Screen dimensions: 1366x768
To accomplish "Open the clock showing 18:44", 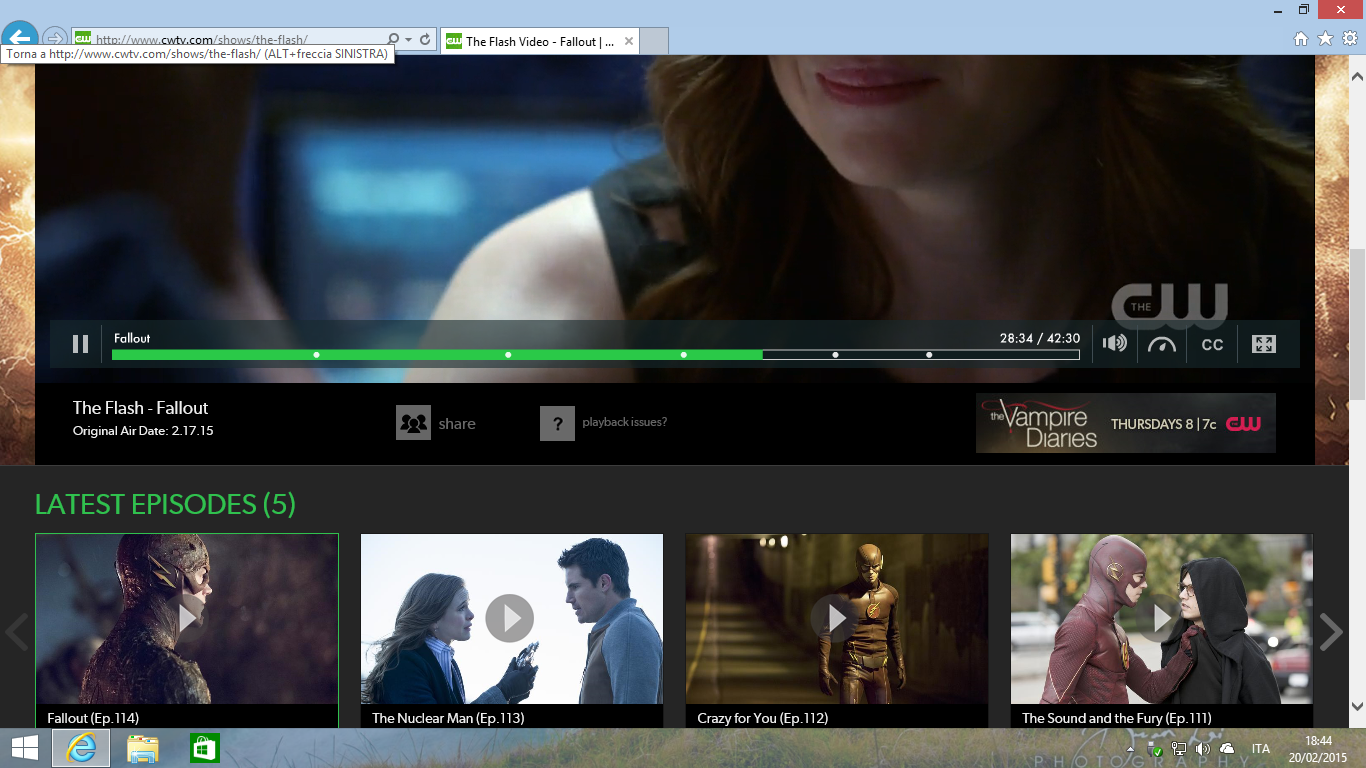I will click(1316, 748).
